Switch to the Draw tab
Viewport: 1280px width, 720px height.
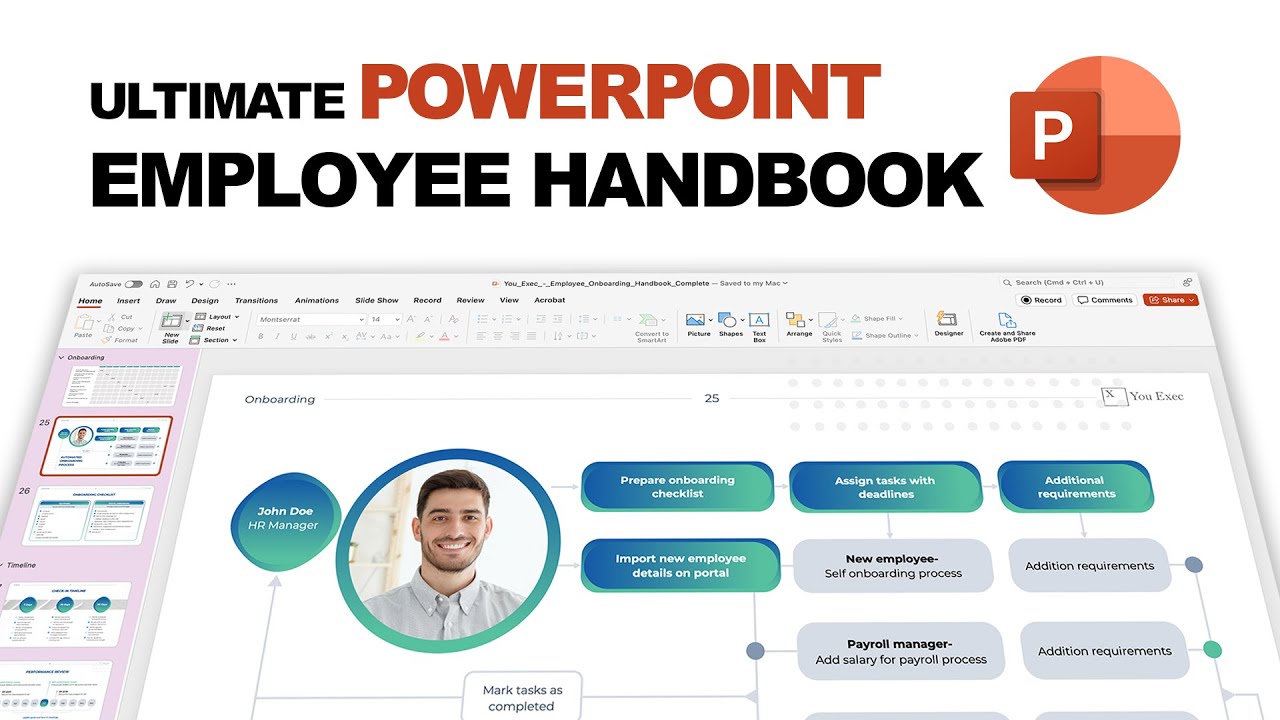166,300
